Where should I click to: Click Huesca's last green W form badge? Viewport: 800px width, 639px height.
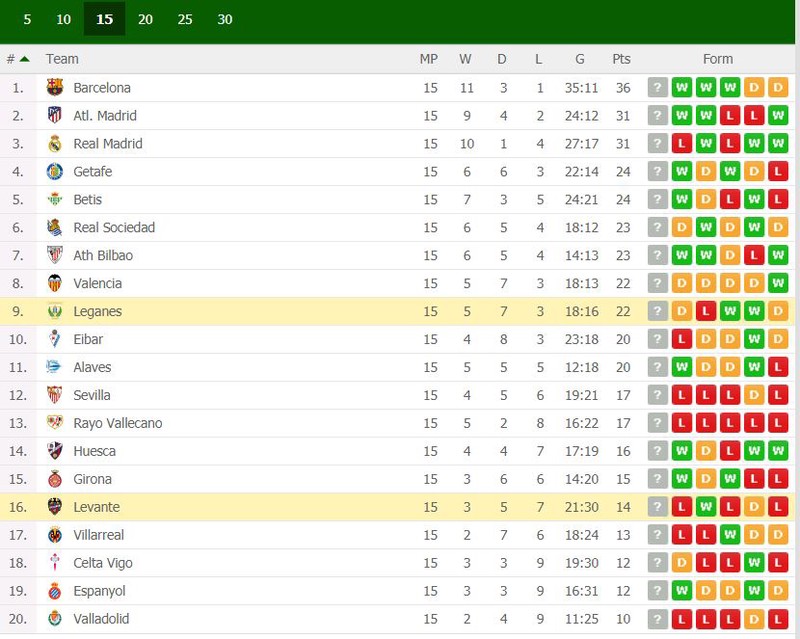[778, 451]
